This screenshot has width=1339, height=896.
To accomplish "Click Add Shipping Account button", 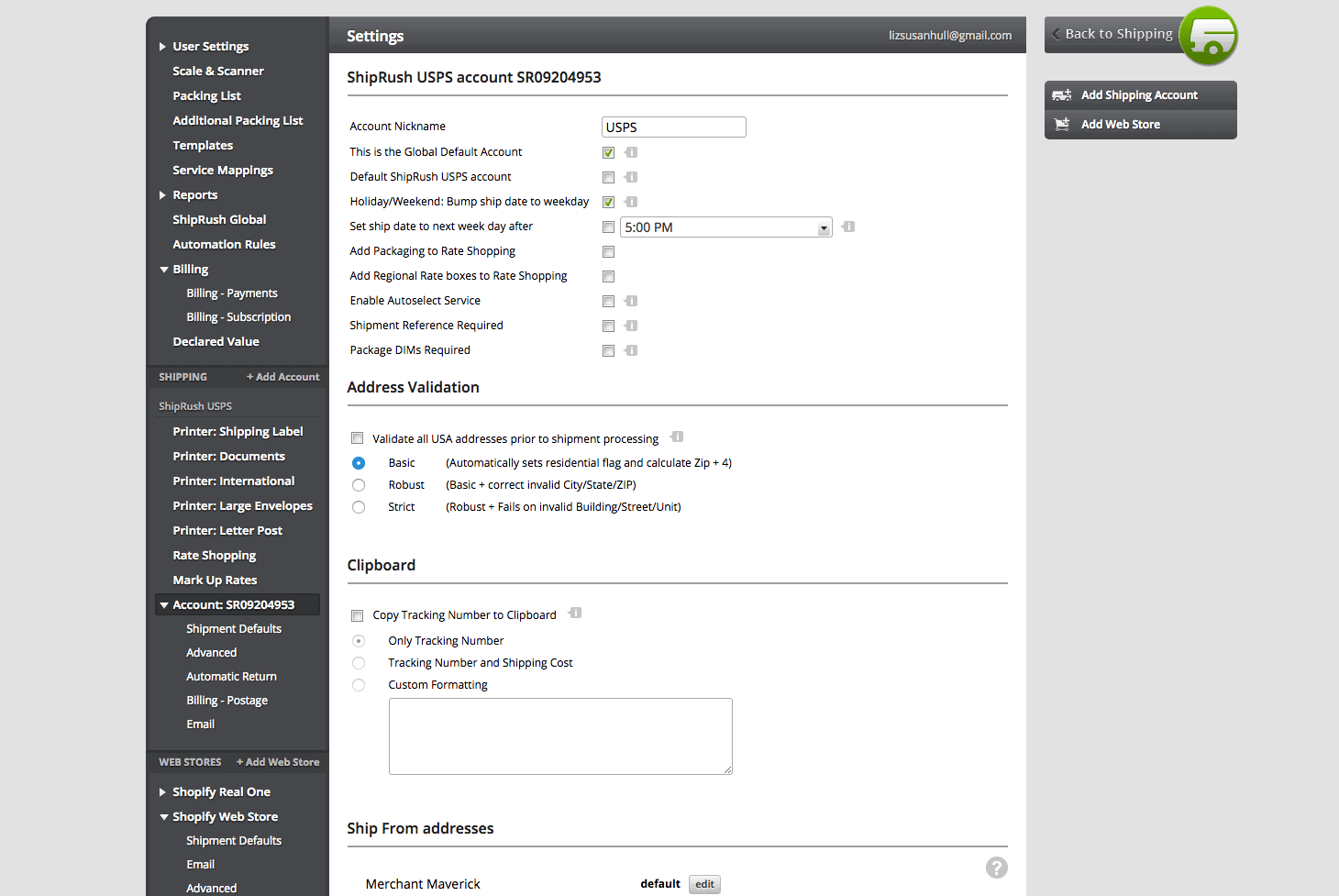I will pyautogui.click(x=1141, y=95).
